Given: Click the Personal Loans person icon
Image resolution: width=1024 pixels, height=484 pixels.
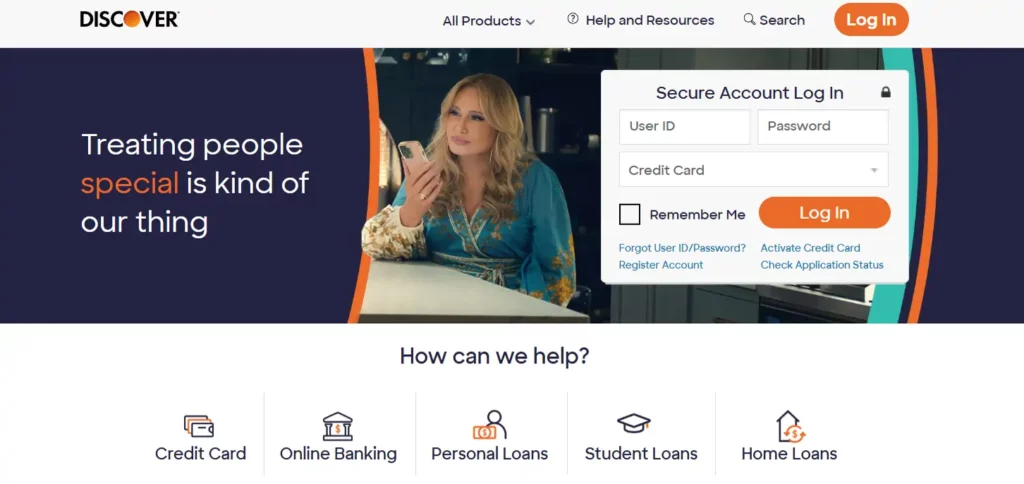Looking at the screenshot, I should pos(490,425).
